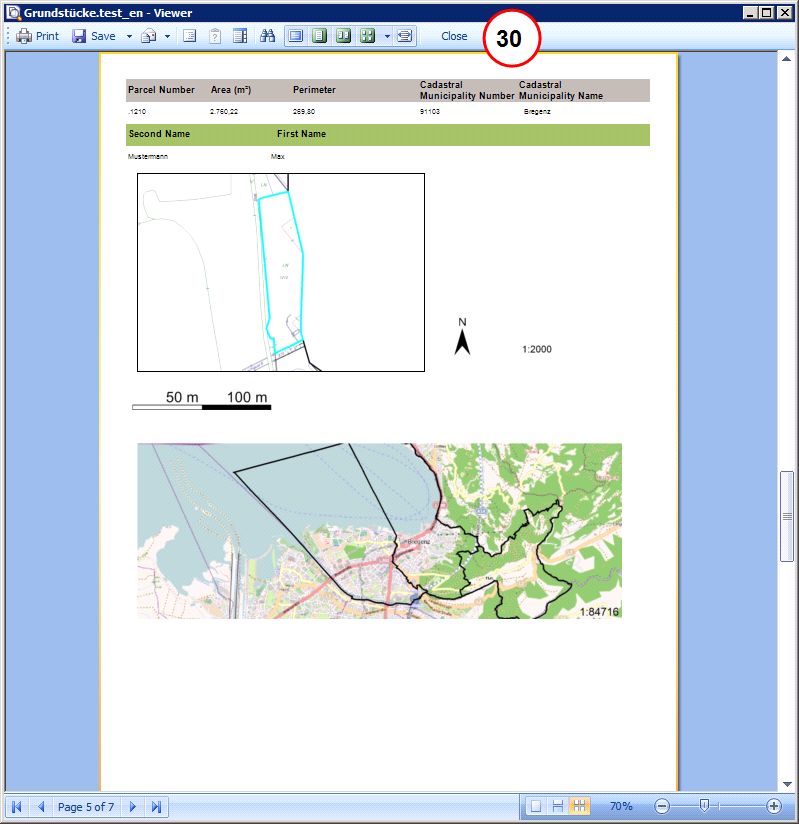This screenshot has height=824, width=799.
Task: Click the Parcel Number column header
Action: (161, 90)
